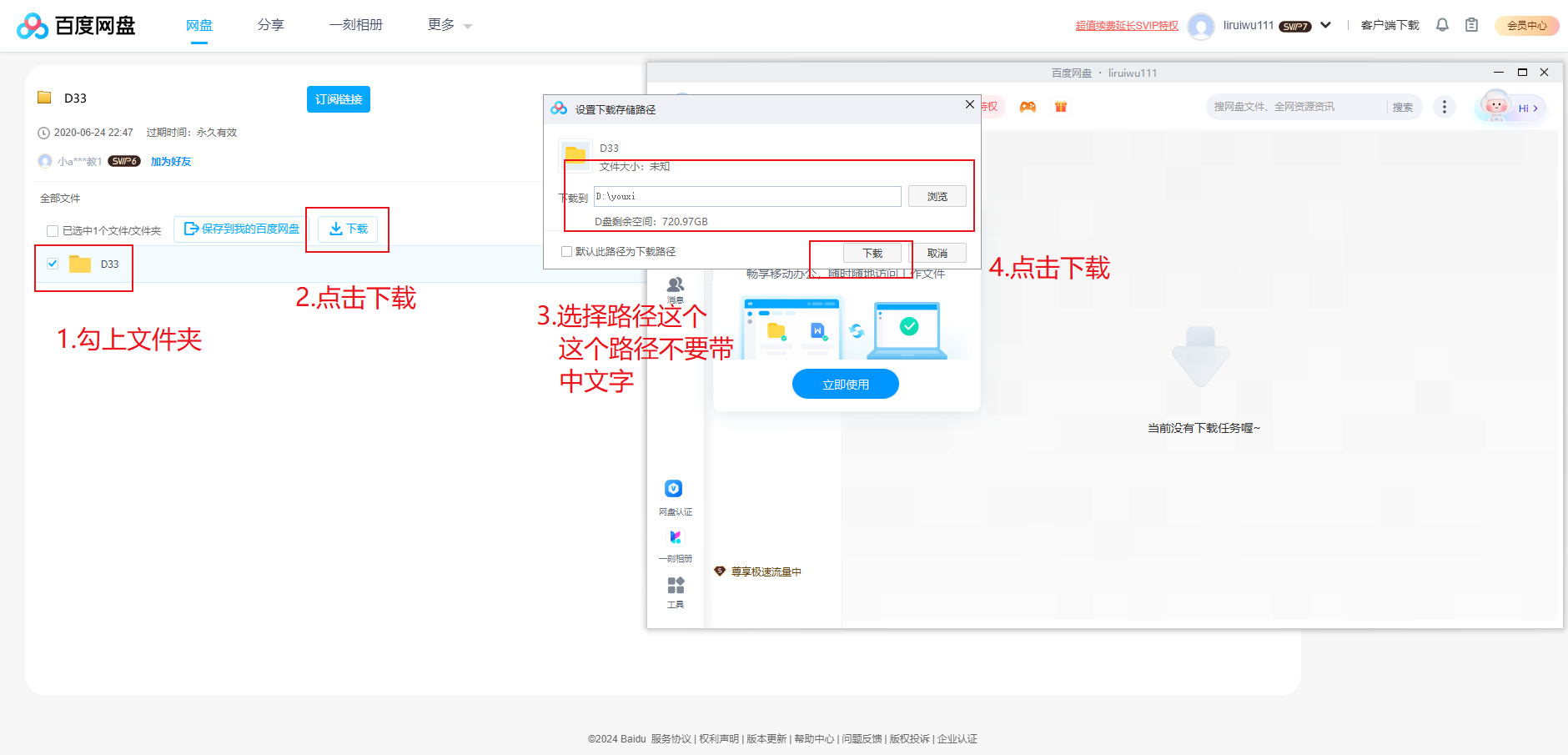This screenshot has width=1568, height=755.
Task: Click the SVIP6 badge of the sharer
Action: [124, 161]
